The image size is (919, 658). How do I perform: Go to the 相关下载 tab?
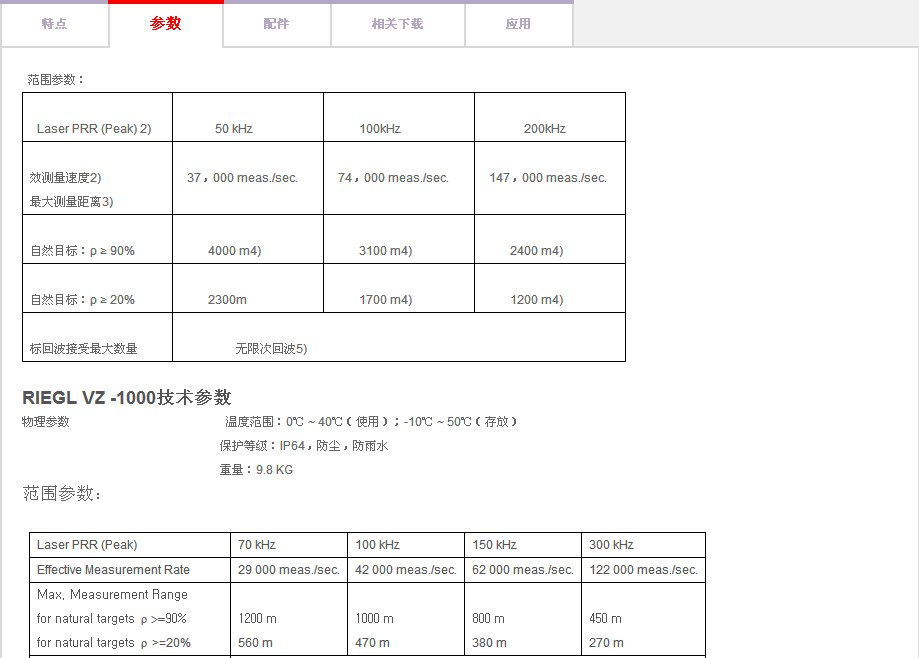397,24
